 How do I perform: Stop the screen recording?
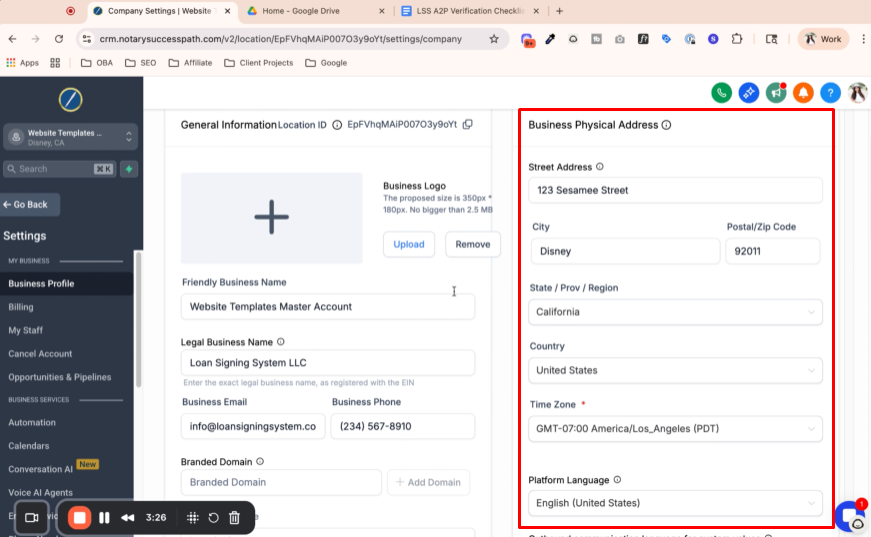pos(79,518)
